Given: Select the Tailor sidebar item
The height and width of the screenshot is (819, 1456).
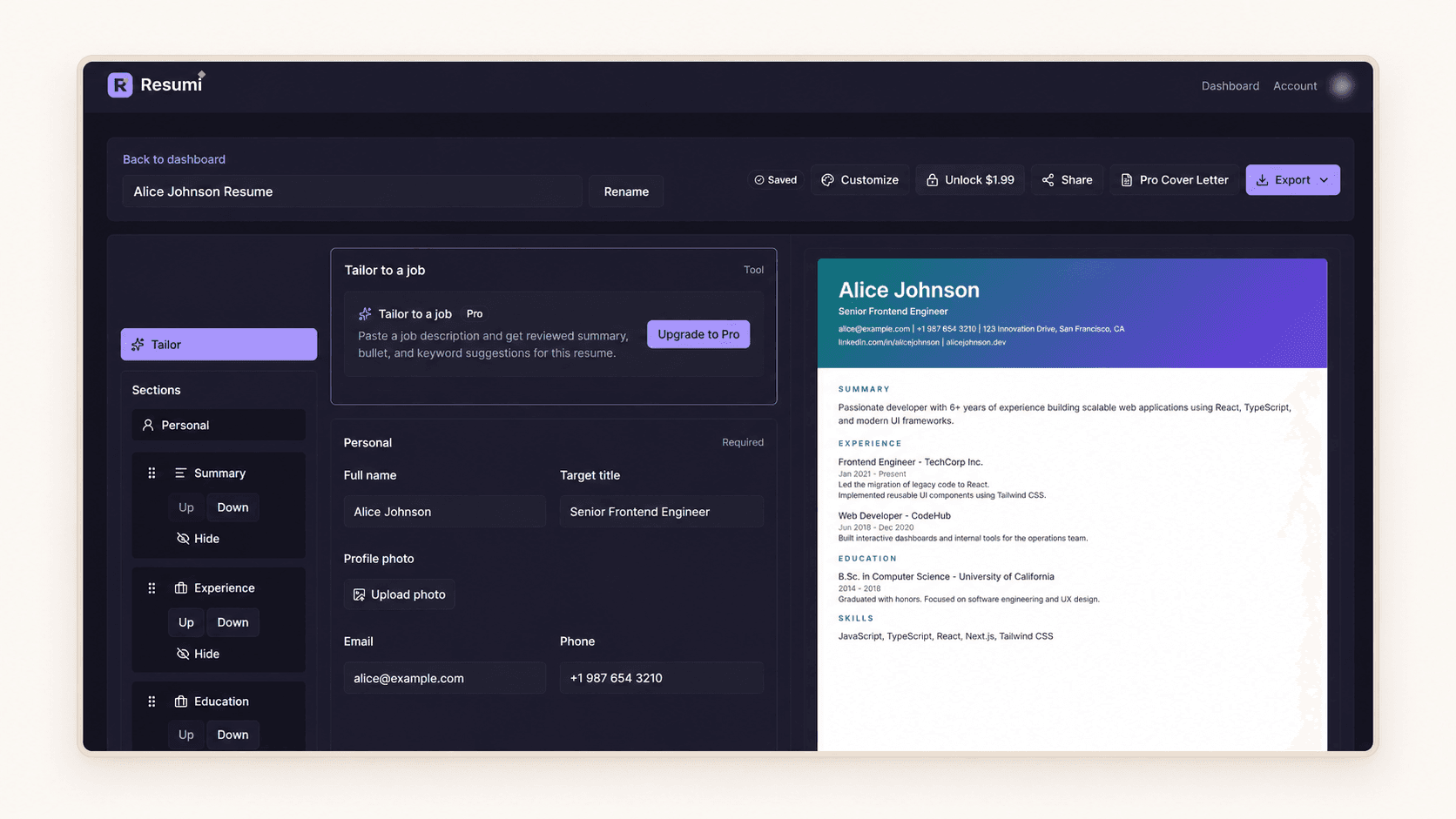Looking at the screenshot, I should [x=219, y=345].
